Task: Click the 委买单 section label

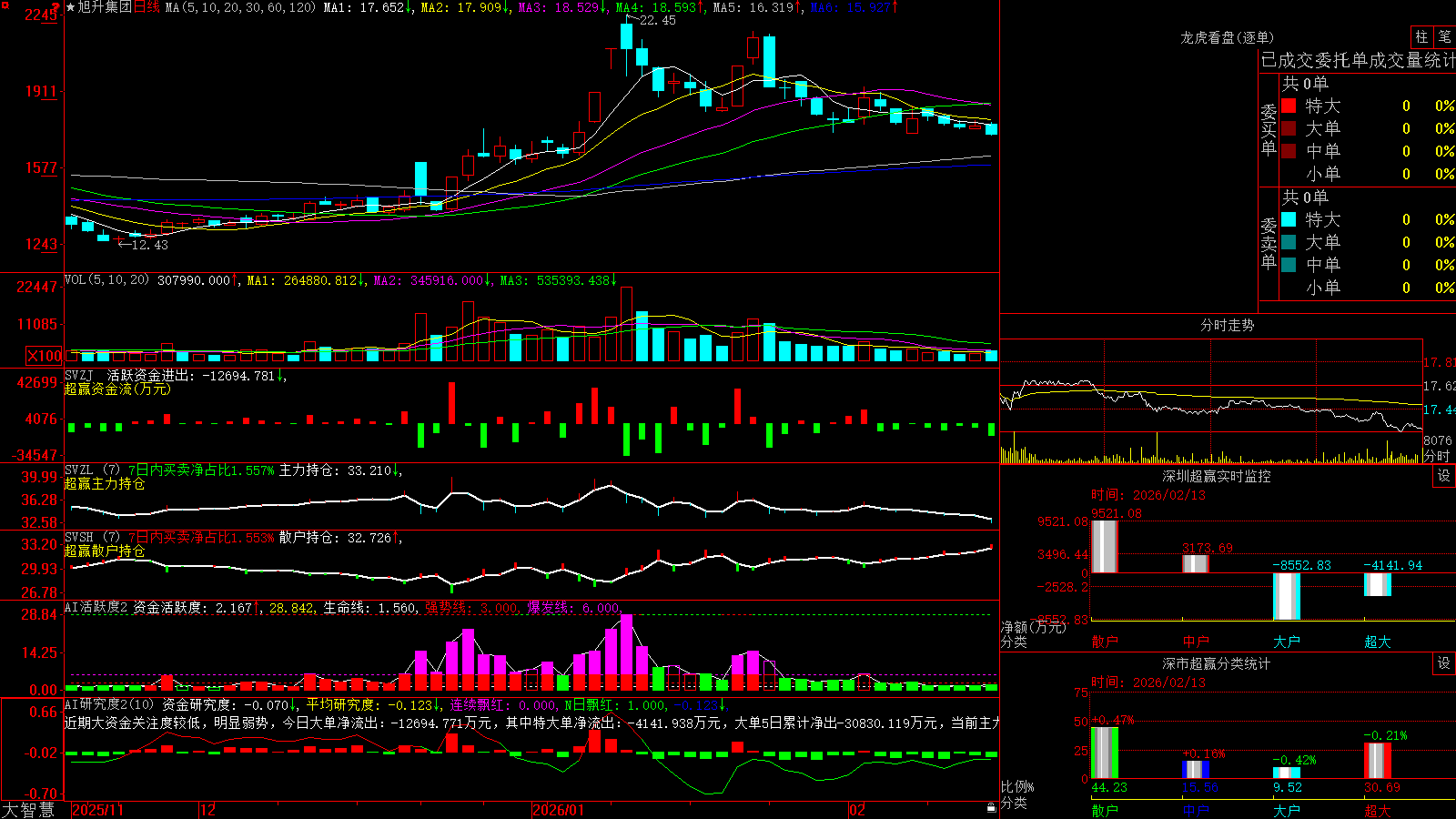Action: (x=1269, y=128)
